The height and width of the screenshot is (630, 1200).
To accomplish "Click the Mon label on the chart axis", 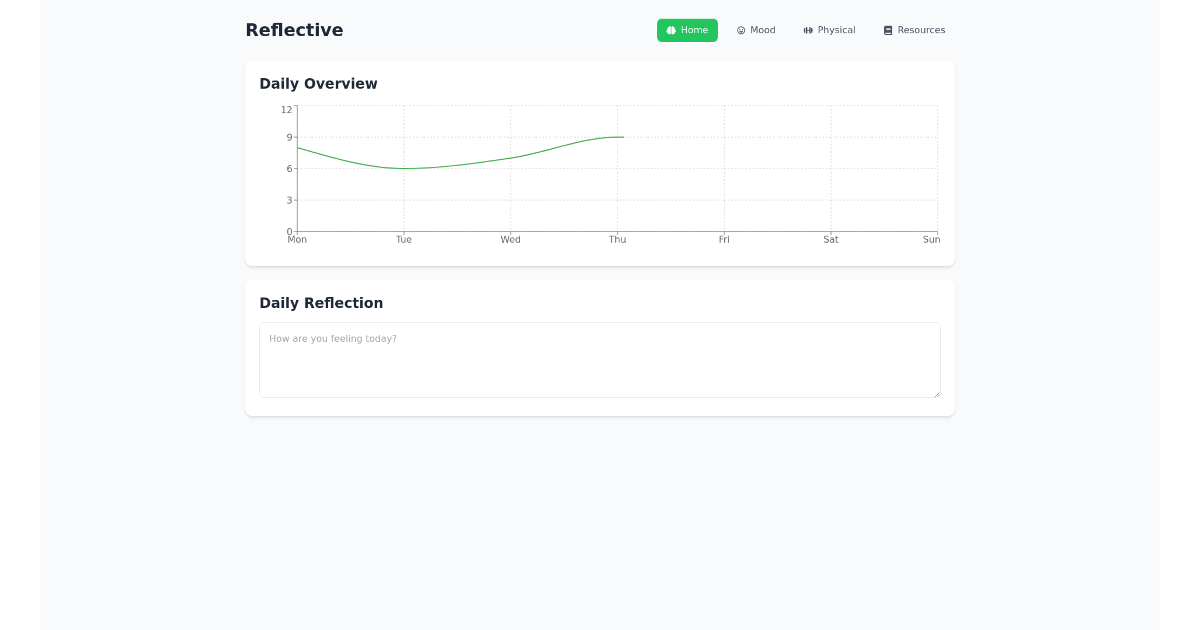I will click(x=297, y=239).
